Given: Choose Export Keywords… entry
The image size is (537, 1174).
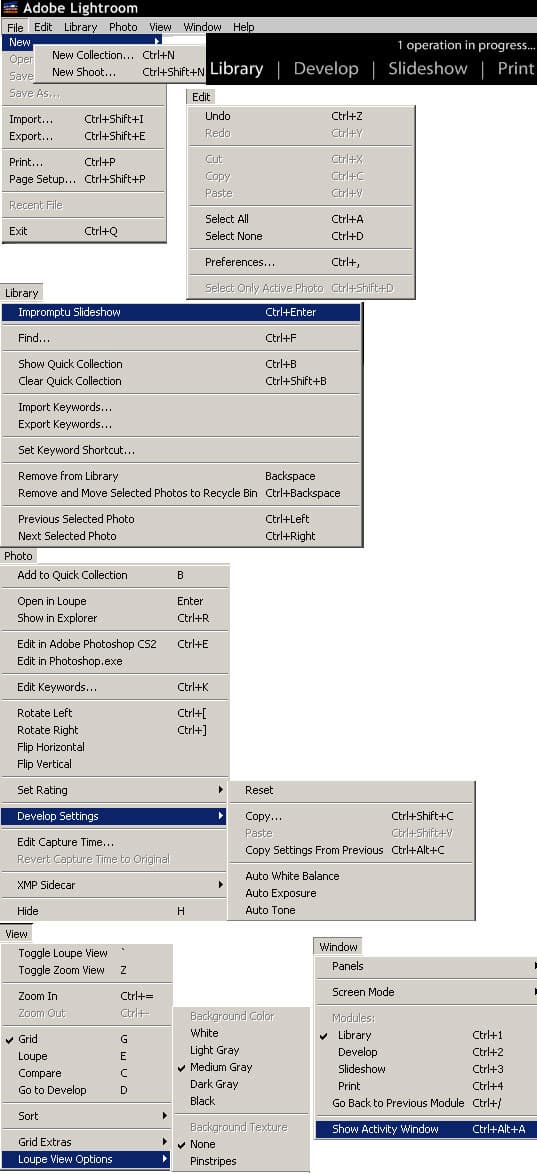Looking at the screenshot, I should (180, 424).
